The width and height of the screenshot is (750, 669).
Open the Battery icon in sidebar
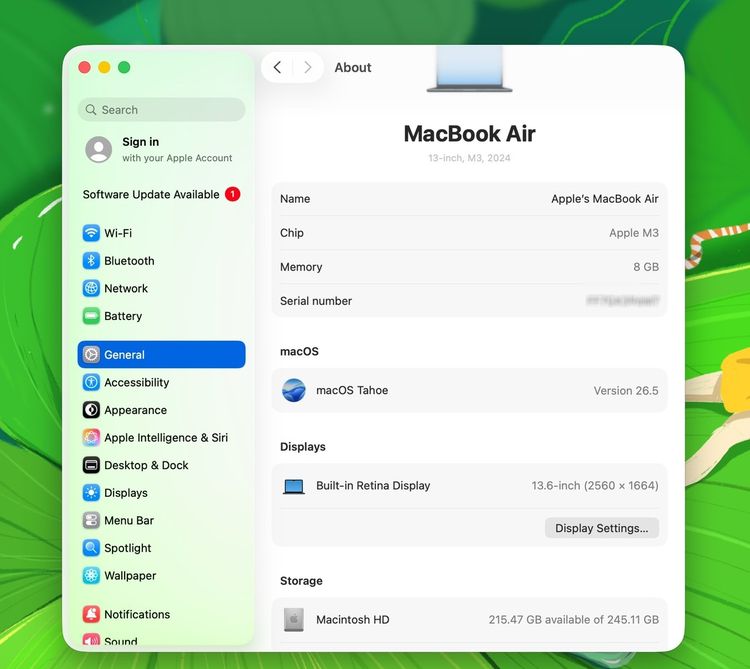coord(91,316)
